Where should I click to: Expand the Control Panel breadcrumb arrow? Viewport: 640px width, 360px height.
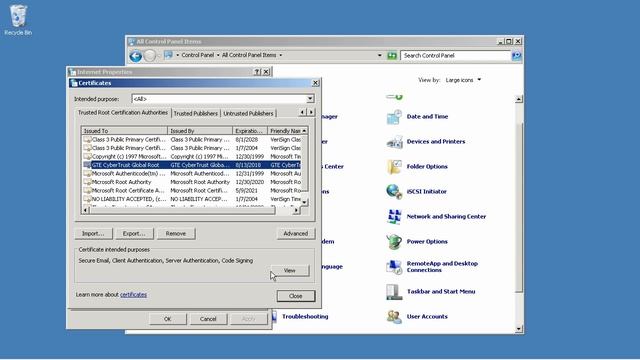218,55
